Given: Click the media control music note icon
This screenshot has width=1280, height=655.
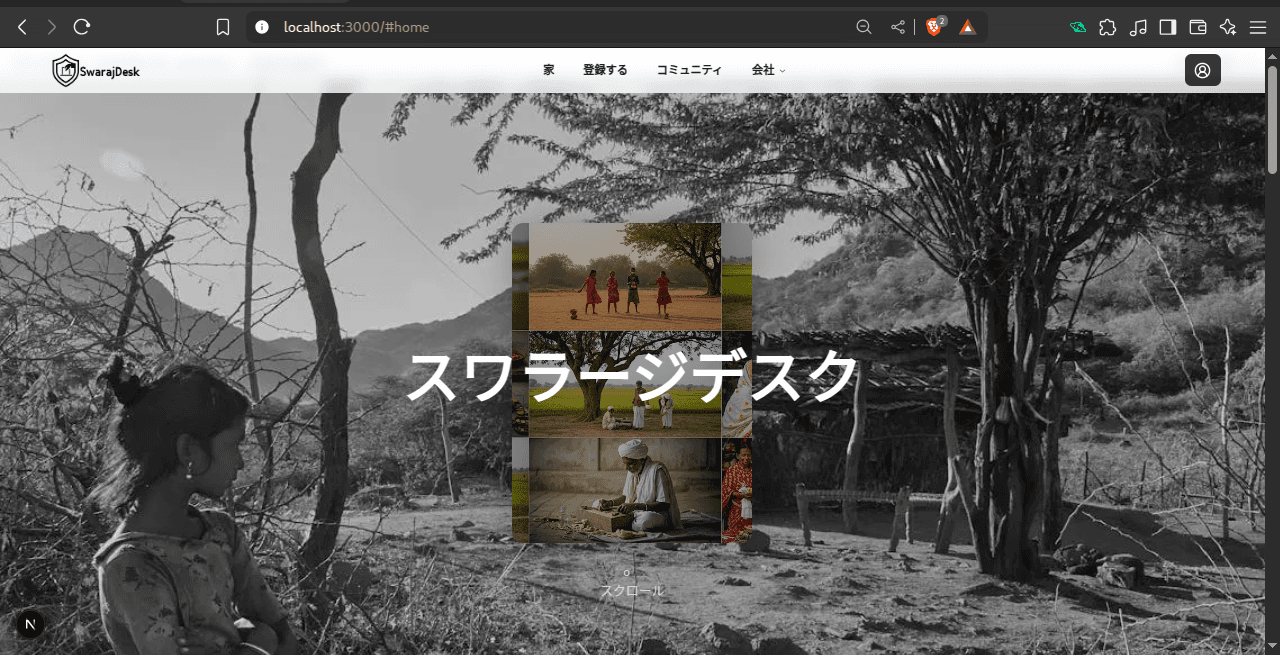Looking at the screenshot, I should [1137, 27].
